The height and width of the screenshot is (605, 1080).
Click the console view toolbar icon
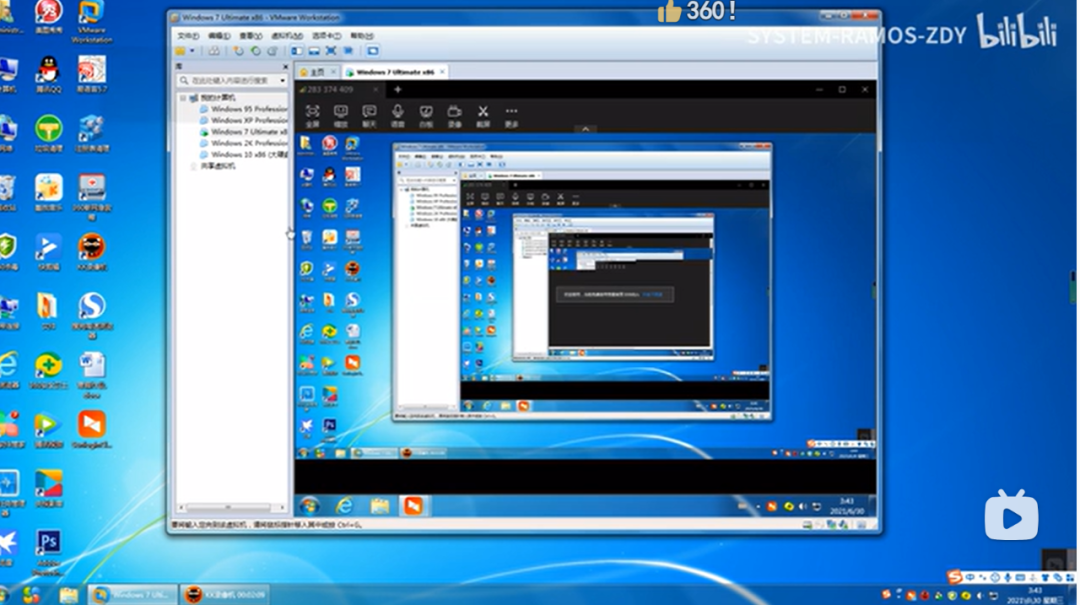coord(373,51)
